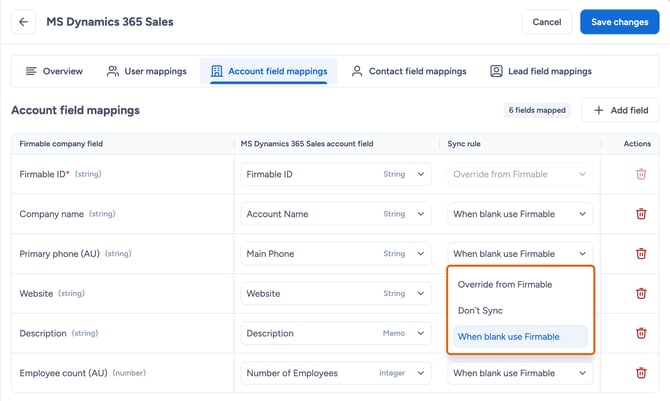670x401 pixels.
Task: Click the Sync rule column header
Action: coord(464,144)
